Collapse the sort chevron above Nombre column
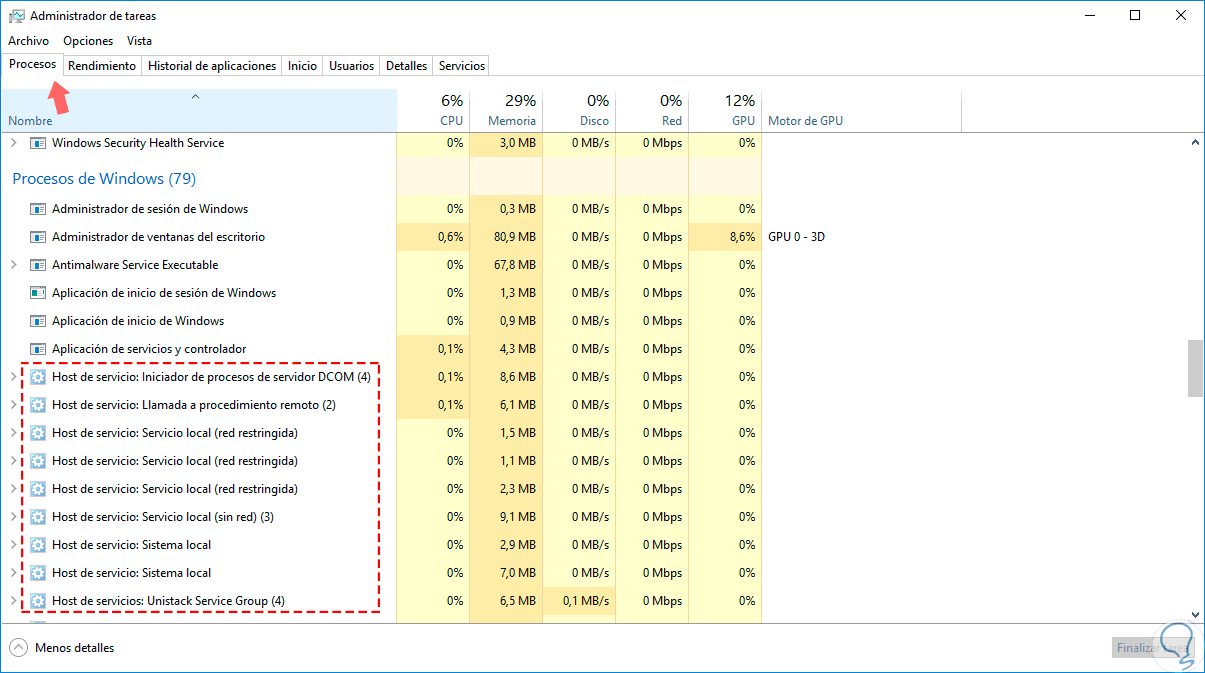 [x=196, y=97]
